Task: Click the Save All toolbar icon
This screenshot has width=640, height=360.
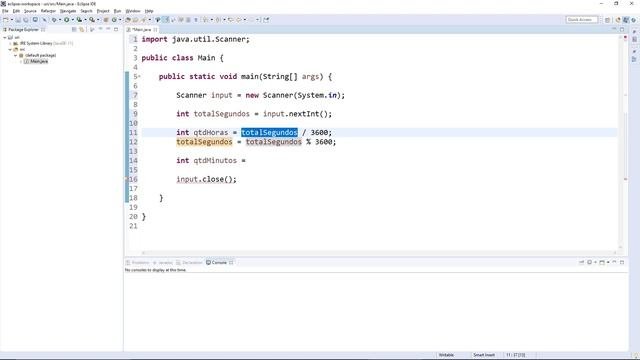Action: click(26, 20)
